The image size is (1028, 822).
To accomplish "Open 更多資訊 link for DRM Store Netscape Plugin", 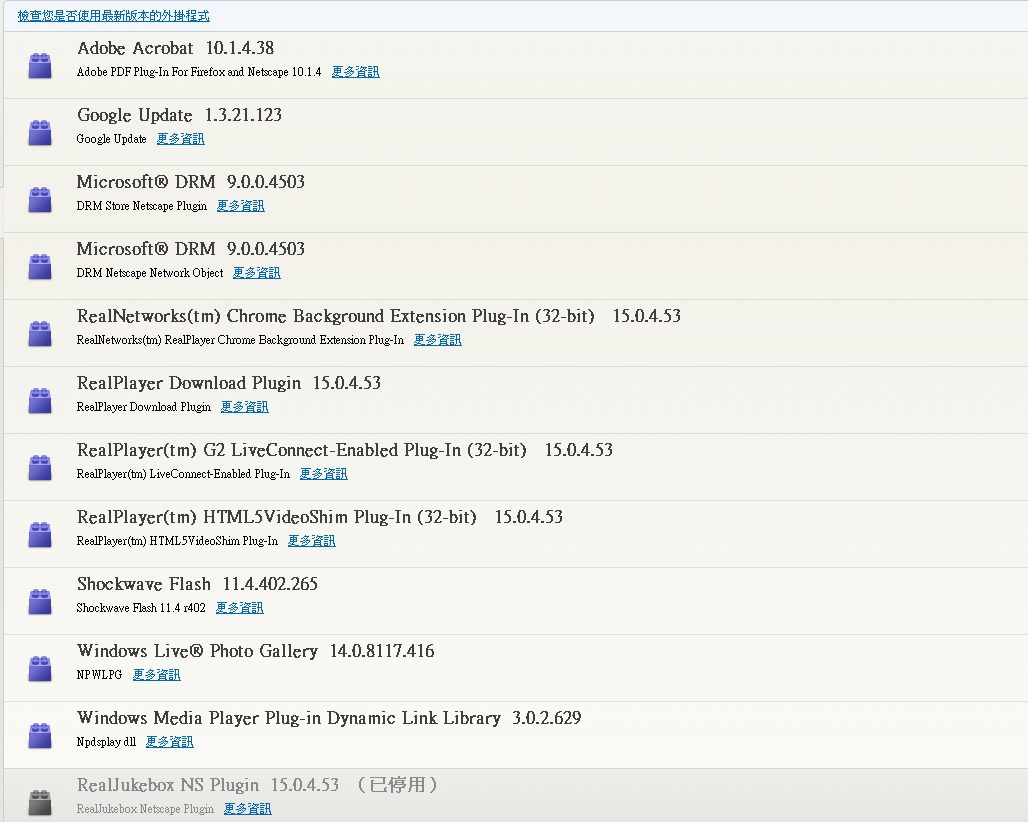I will (241, 206).
